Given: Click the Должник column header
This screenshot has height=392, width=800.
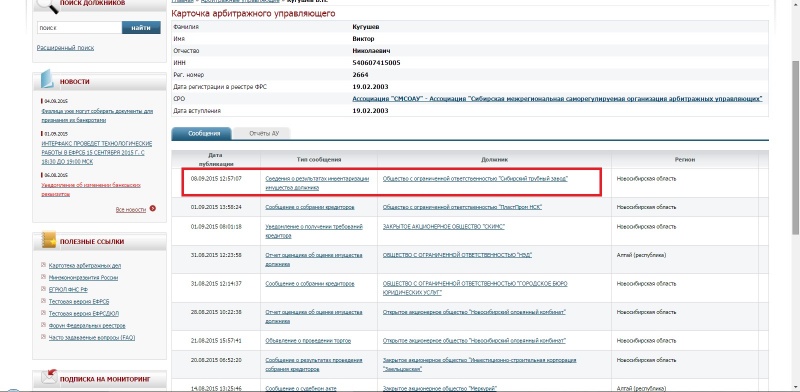Looking at the screenshot, I should click(x=494, y=160).
